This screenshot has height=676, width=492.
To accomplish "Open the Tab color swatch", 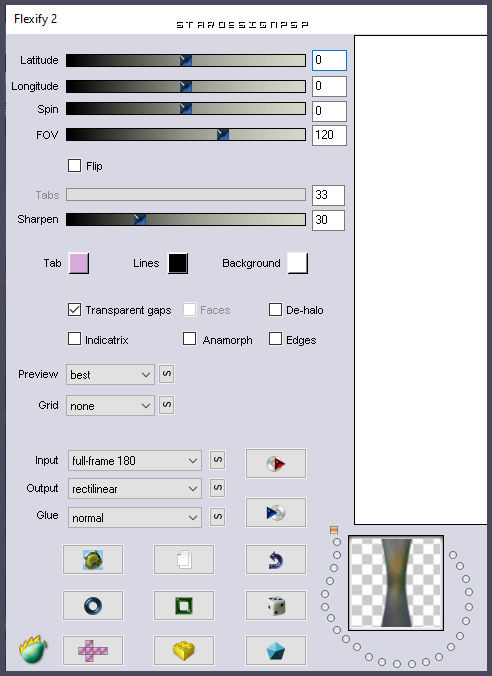I will 79,263.
